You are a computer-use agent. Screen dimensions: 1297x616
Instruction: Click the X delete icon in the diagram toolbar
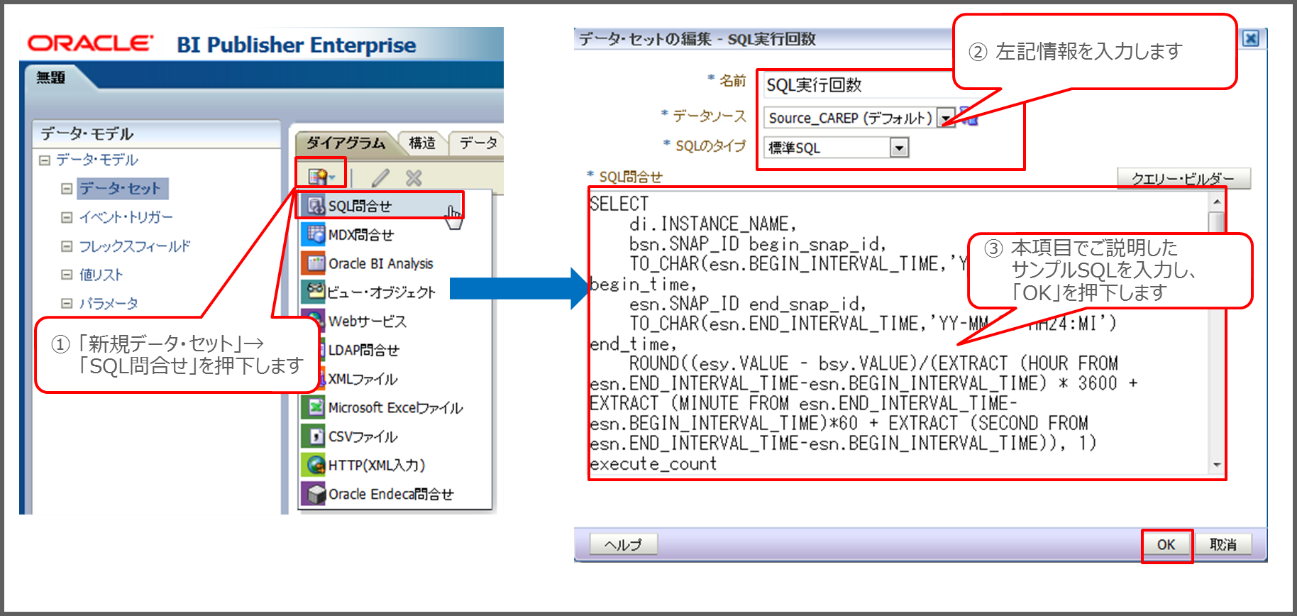(413, 178)
